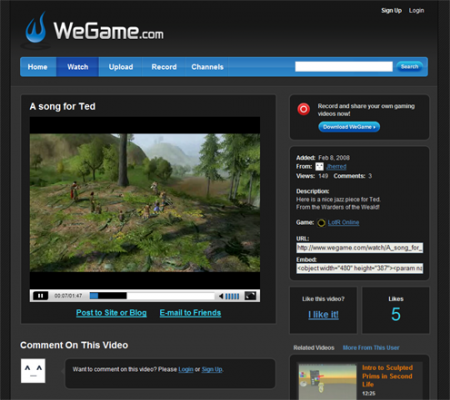Open the Login link at top

416,11
